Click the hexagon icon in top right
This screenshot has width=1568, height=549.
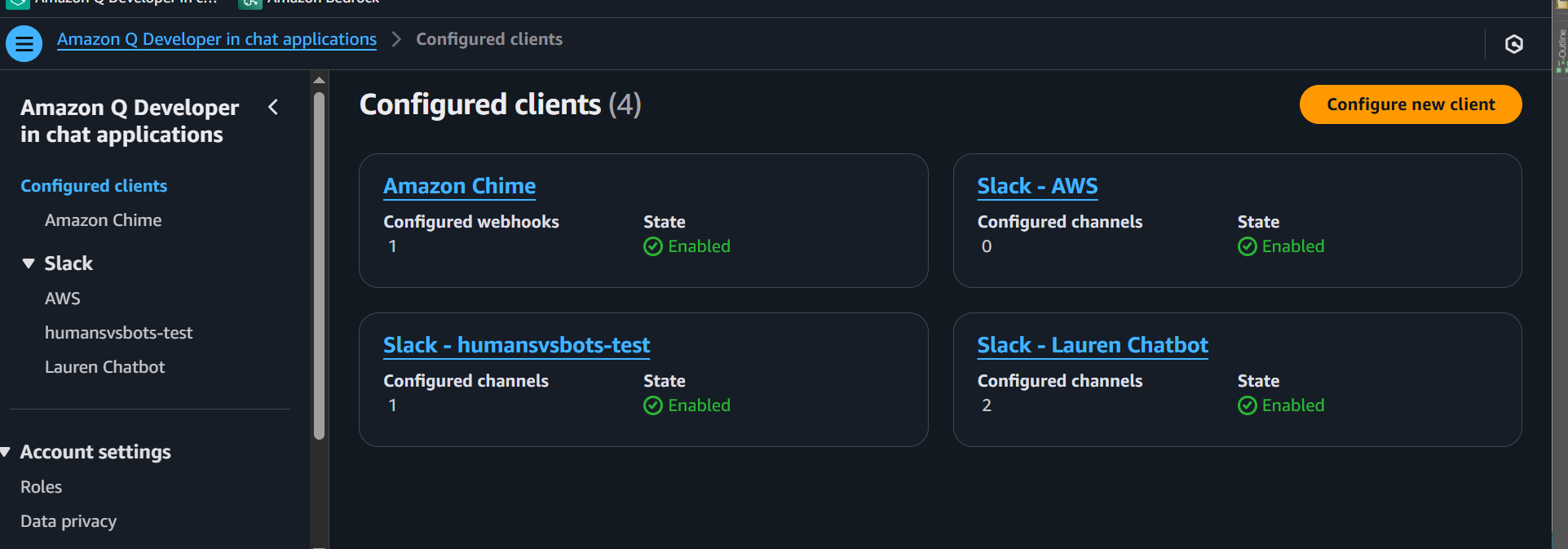1514,44
